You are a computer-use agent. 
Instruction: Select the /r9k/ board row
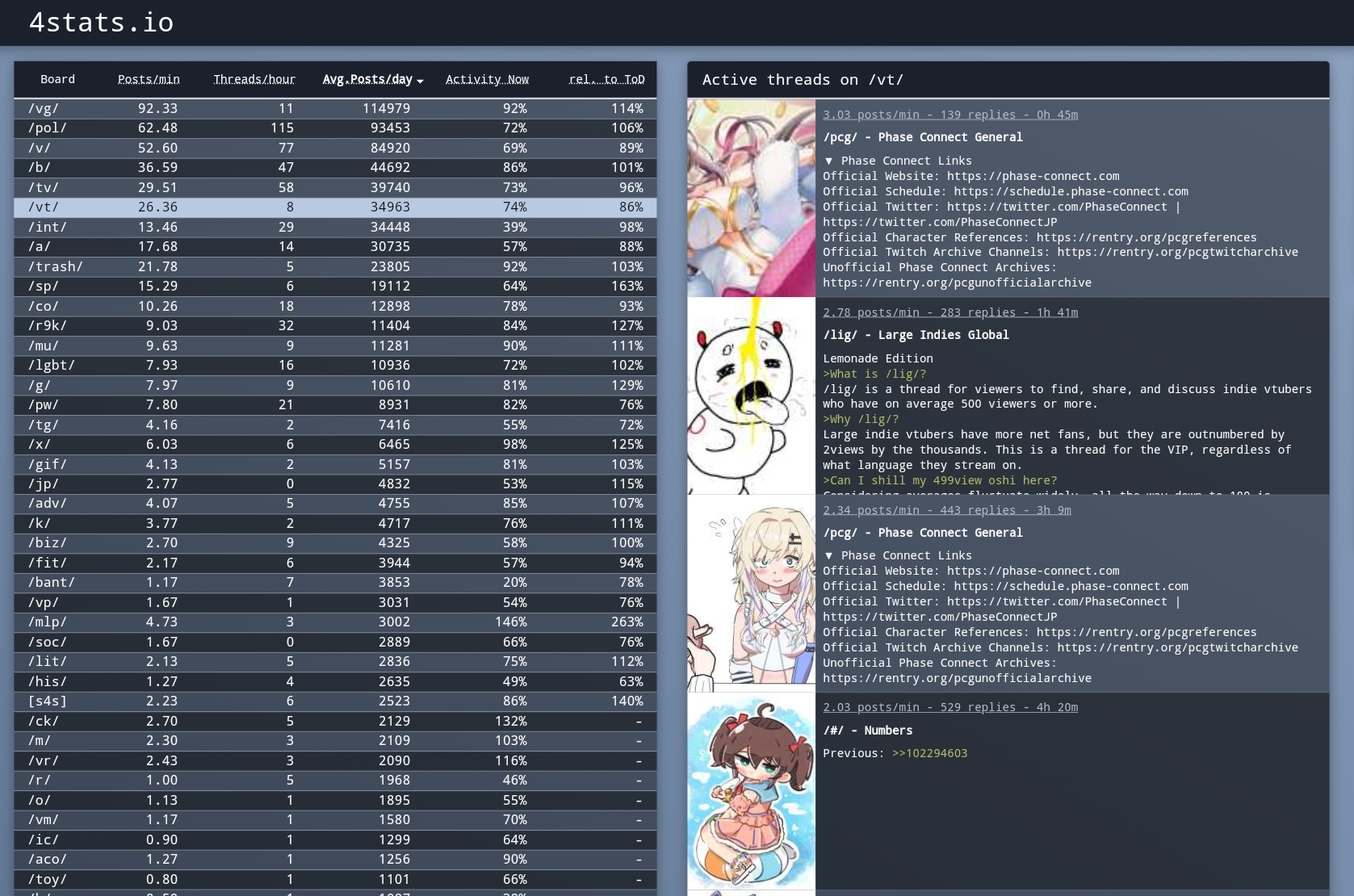[335, 325]
